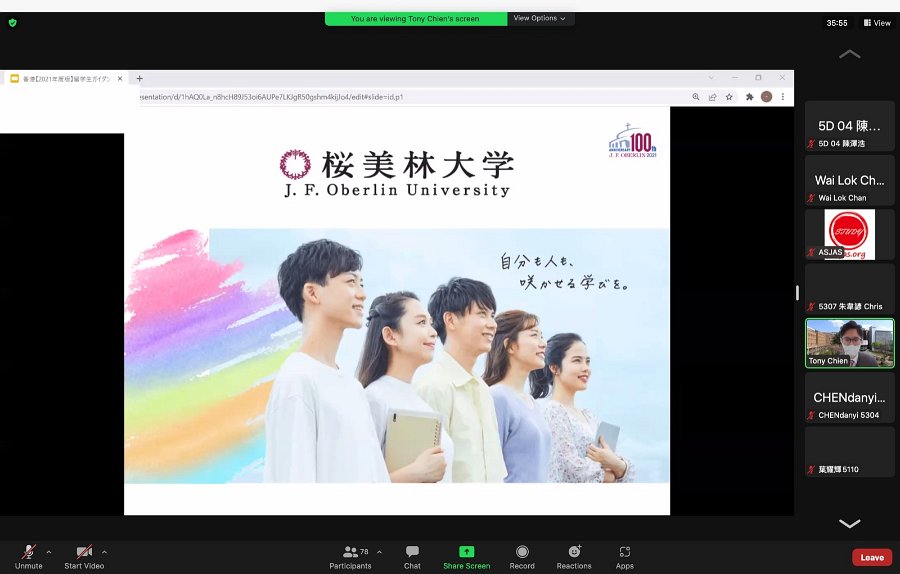Click the 100th anniversary logo on slide
Image resolution: width=900 pixels, height=574 pixels.
pos(633,141)
